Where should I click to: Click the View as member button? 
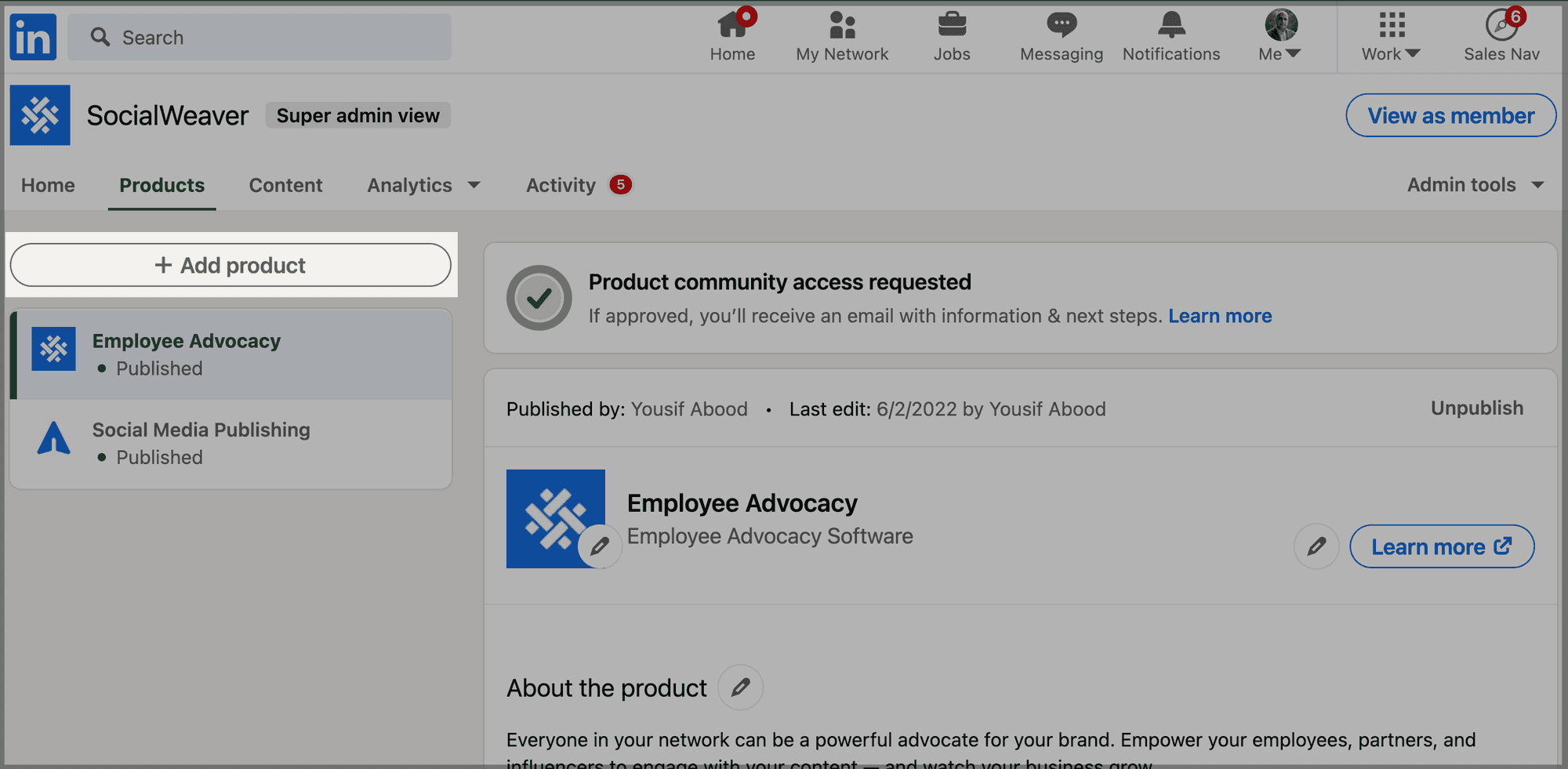click(1450, 115)
